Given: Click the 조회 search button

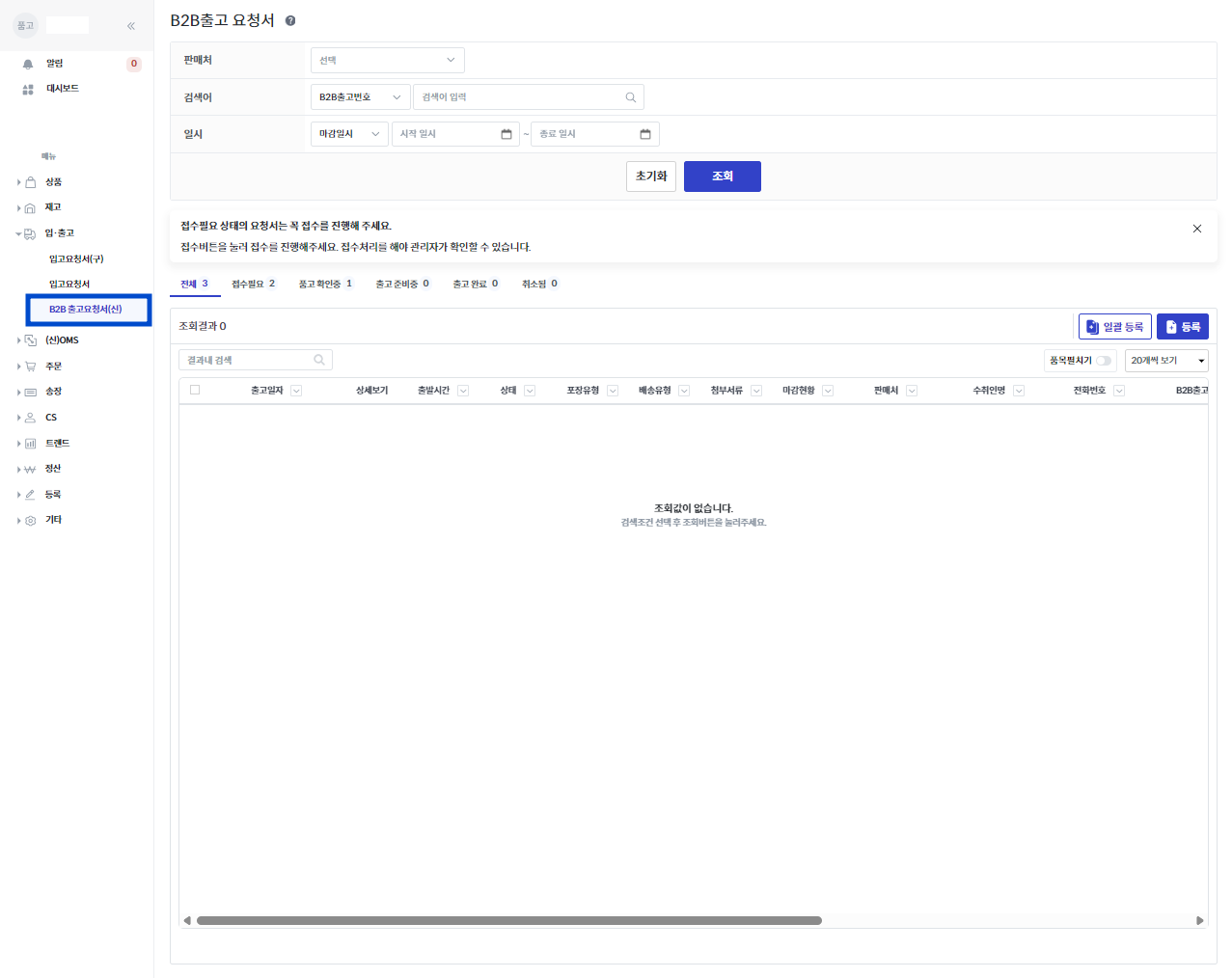Looking at the screenshot, I should point(722,177).
